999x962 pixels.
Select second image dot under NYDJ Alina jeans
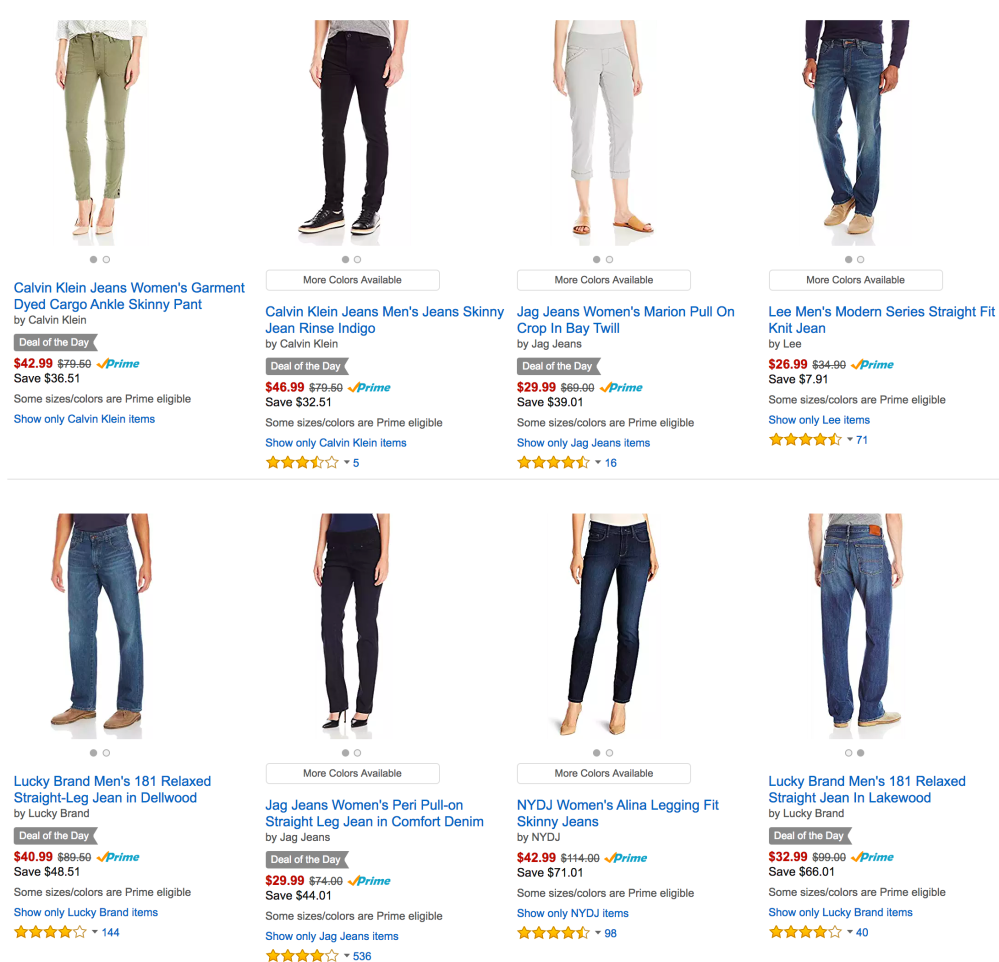tap(609, 753)
